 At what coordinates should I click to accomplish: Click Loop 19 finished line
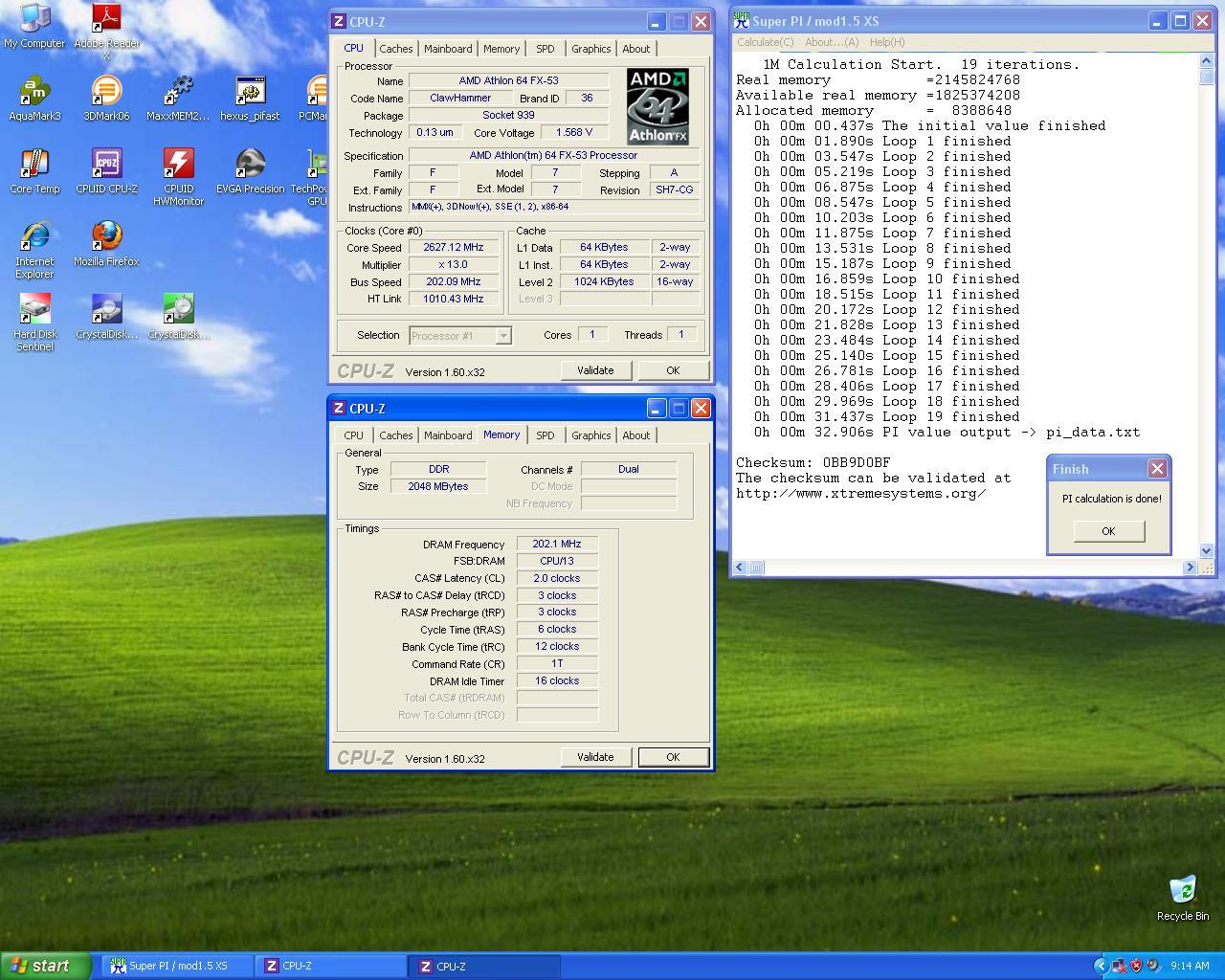[x=886, y=416]
